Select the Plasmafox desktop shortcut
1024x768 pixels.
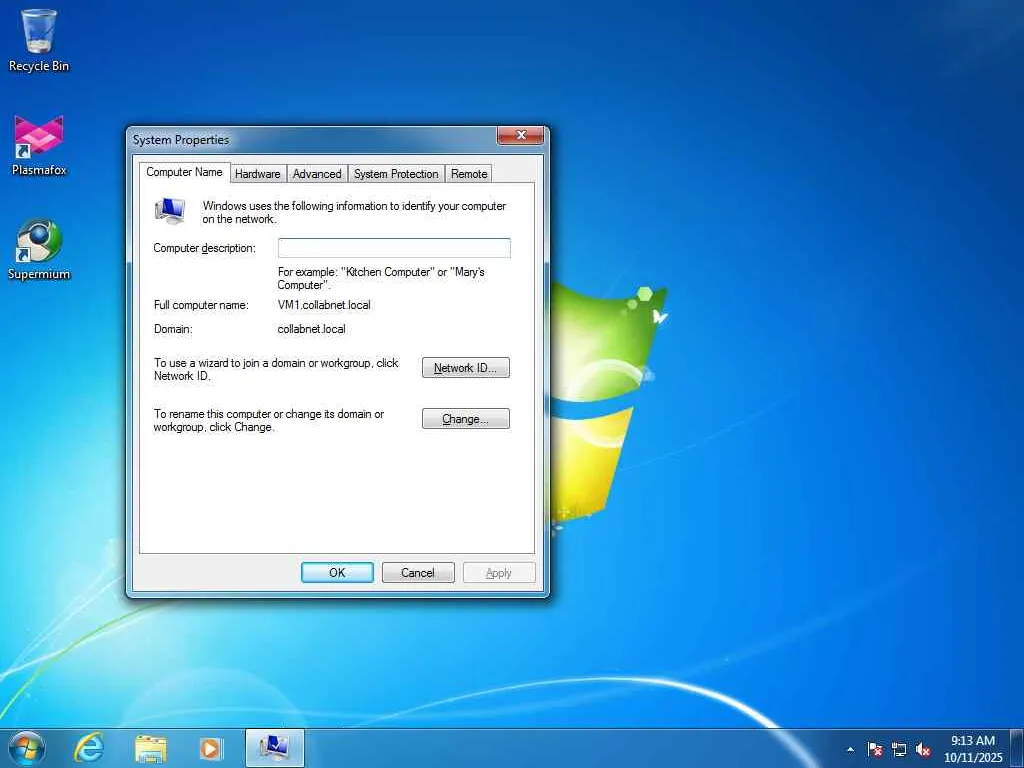click(39, 146)
